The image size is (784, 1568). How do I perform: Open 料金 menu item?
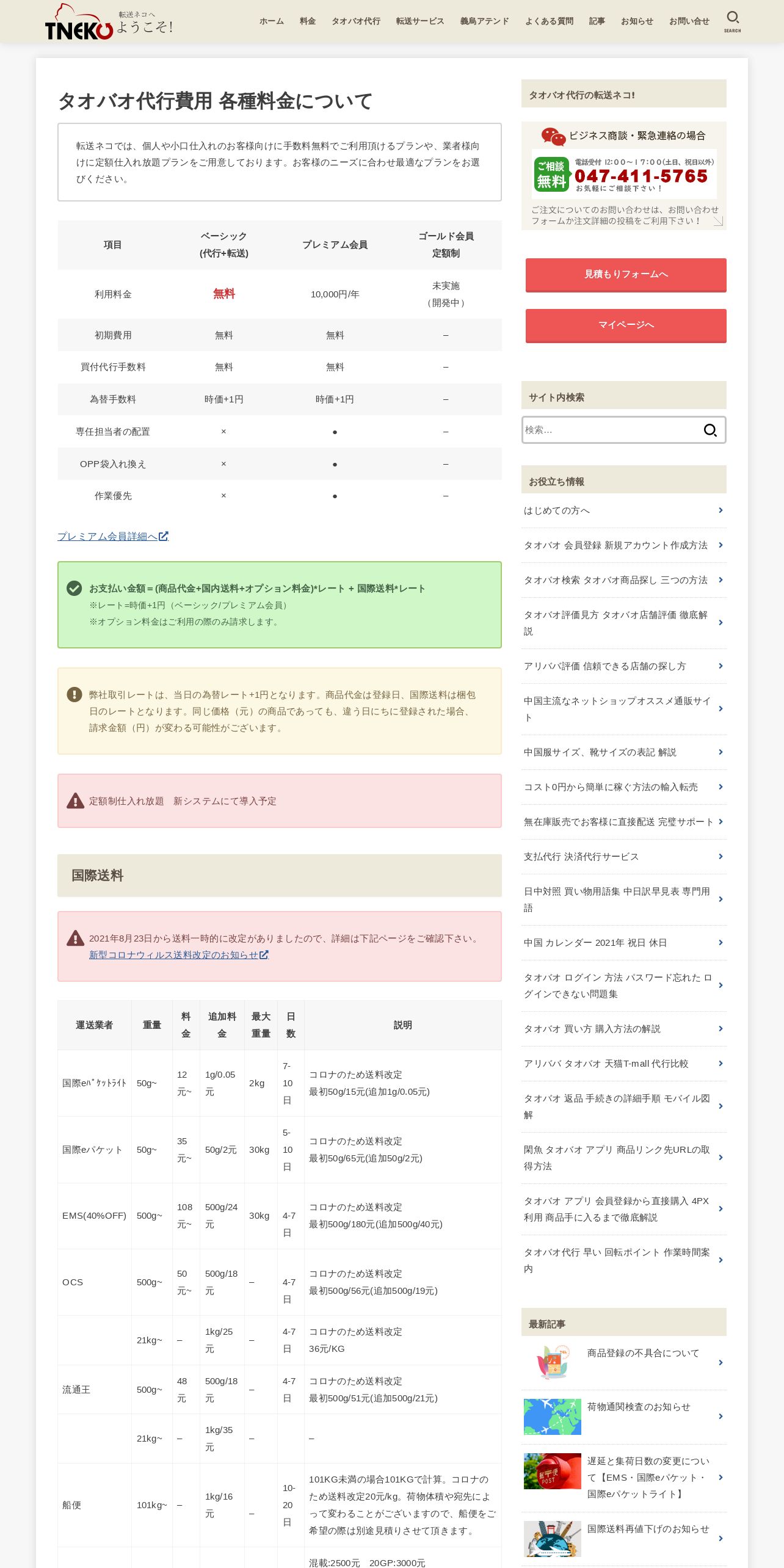[308, 21]
